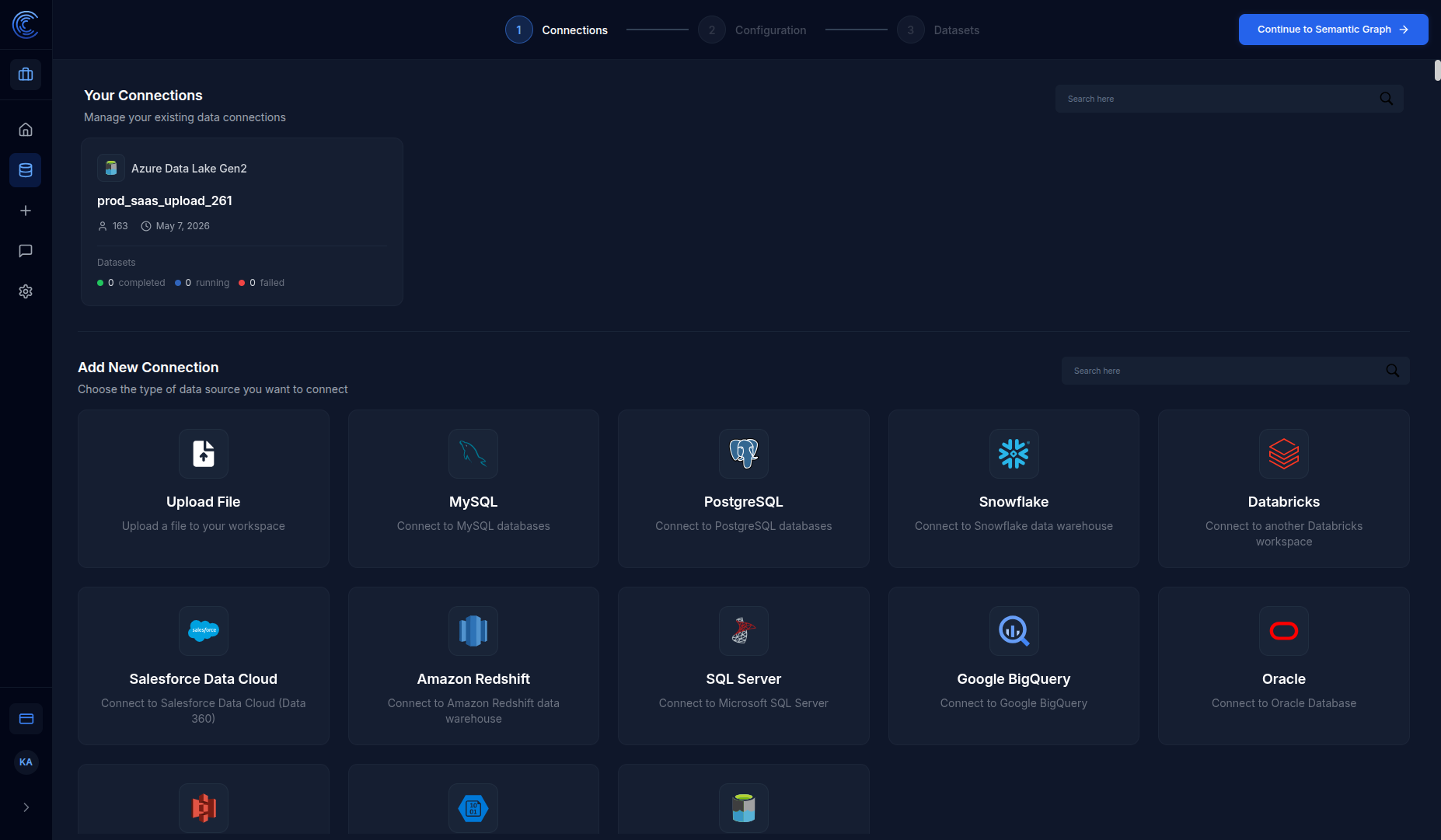Choose Snowflake connection title
Image resolution: width=1441 pixels, height=840 pixels.
1014,502
